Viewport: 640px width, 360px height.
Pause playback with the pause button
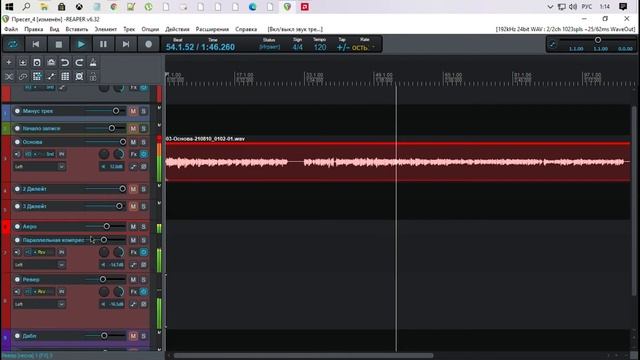[103, 44]
